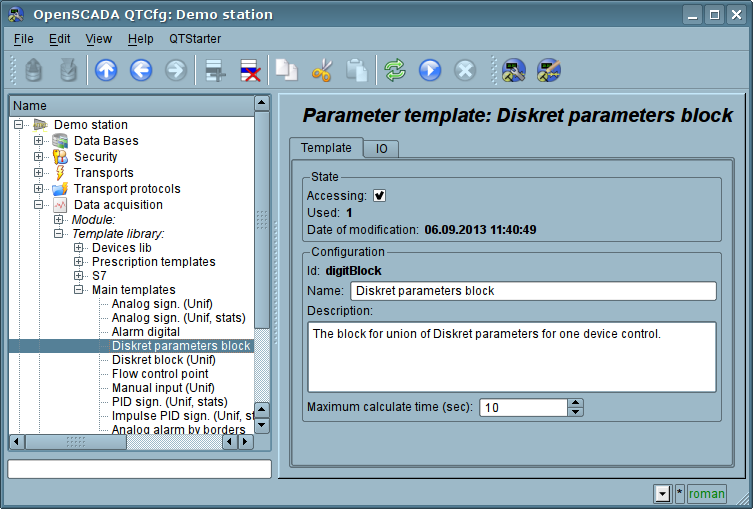Click the Name column header
This screenshot has height=509, width=753.
(x=132, y=106)
